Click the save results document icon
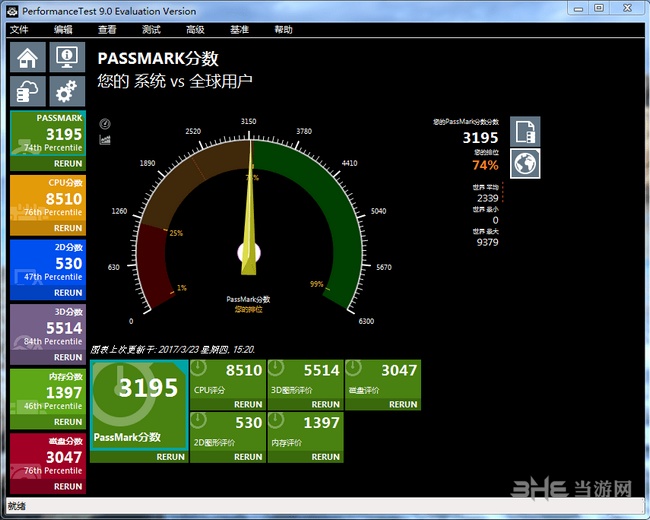650x520 pixels. click(x=525, y=131)
